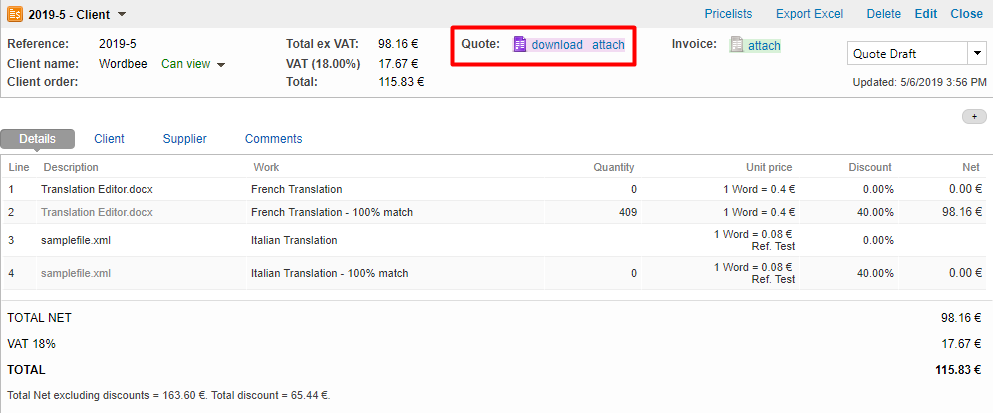Open the "2019-5 - Client" title dropdown arrow
The image size is (993, 413).
(122, 14)
